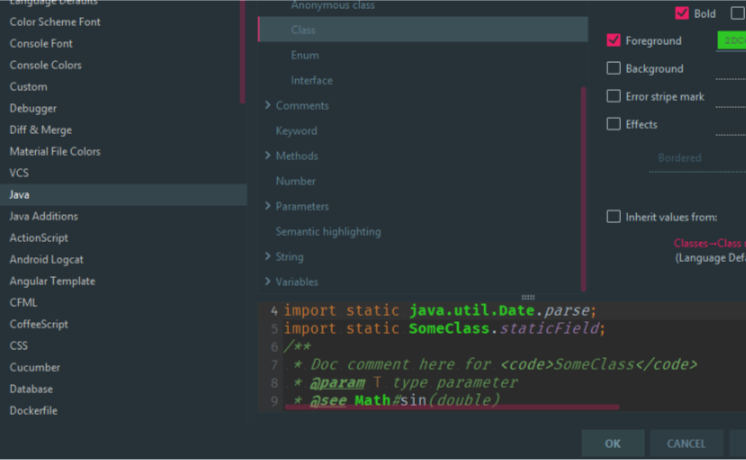Enable the Error stripe mark checkbox

[x=614, y=97]
